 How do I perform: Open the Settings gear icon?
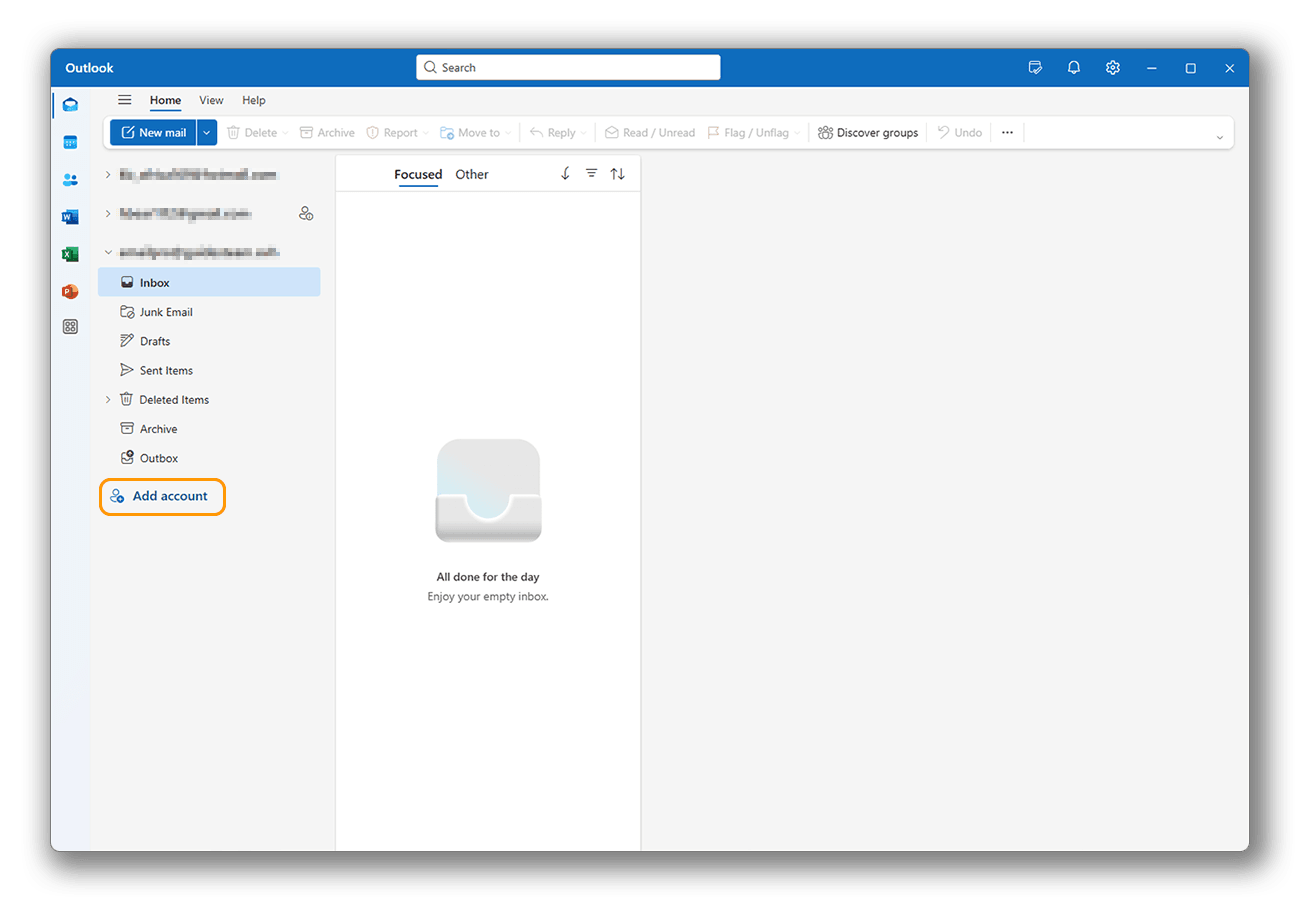pos(1113,68)
